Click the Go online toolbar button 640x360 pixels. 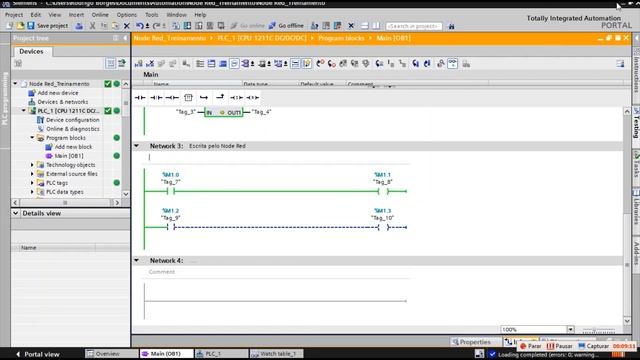[247, 26]
